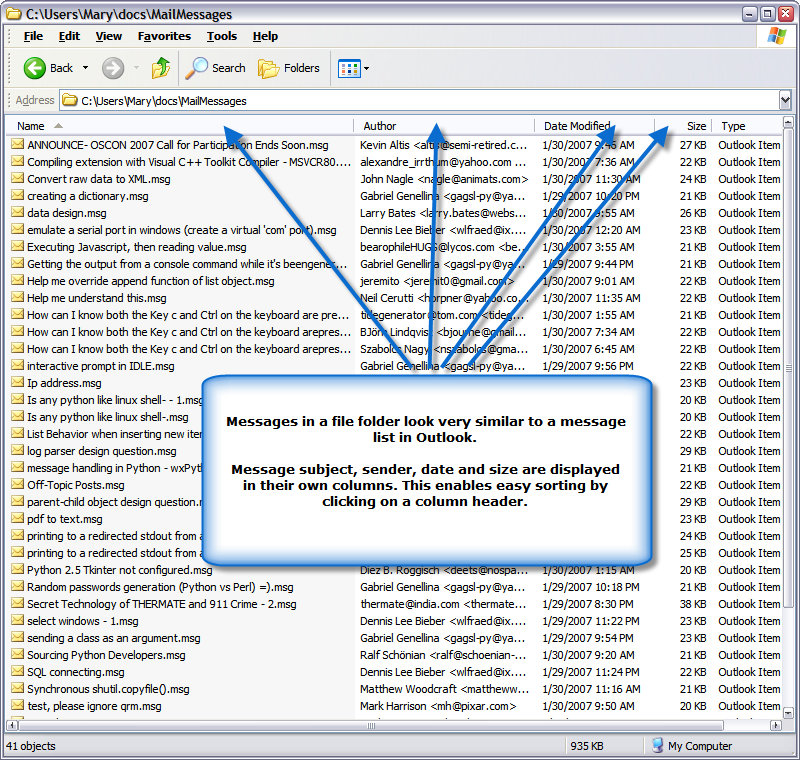This screenshot has width=800, height=760.
Task: Click the 38 KB size cell
Action: pyautogui.click(x=693, y=604)
